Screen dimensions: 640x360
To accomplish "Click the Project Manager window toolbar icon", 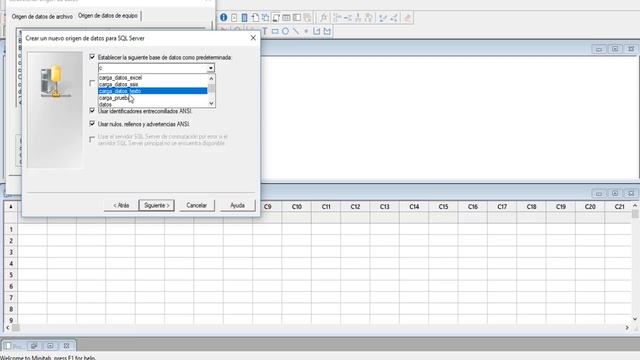I will tap(276, 18).
